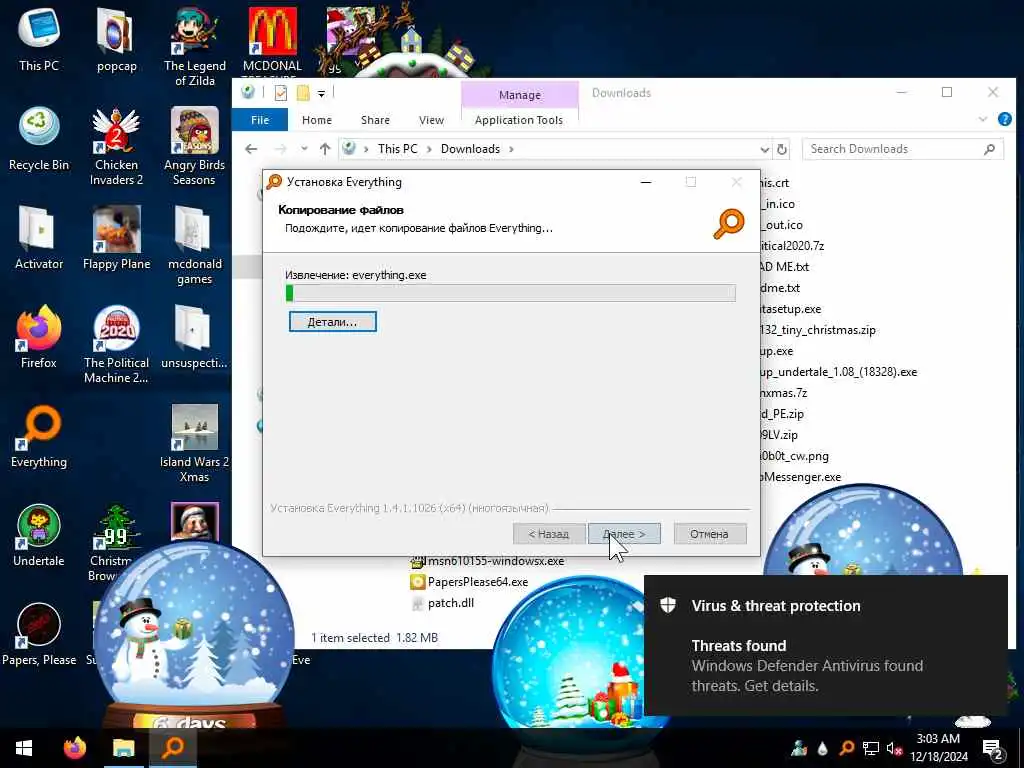
Task: Click the Детали... button in the installer
Action: 332,322
